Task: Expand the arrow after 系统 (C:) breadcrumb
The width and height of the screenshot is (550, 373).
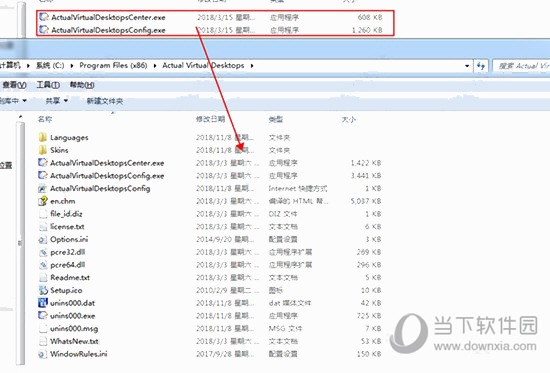Action: [x=72, y=66]
